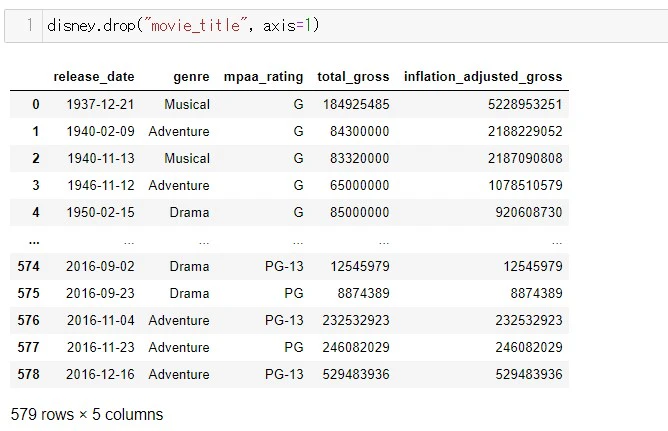This screenshot has width=668, height=431.
Task: Click line number 1 of the code cell
Action: click(x=29, y=25)
